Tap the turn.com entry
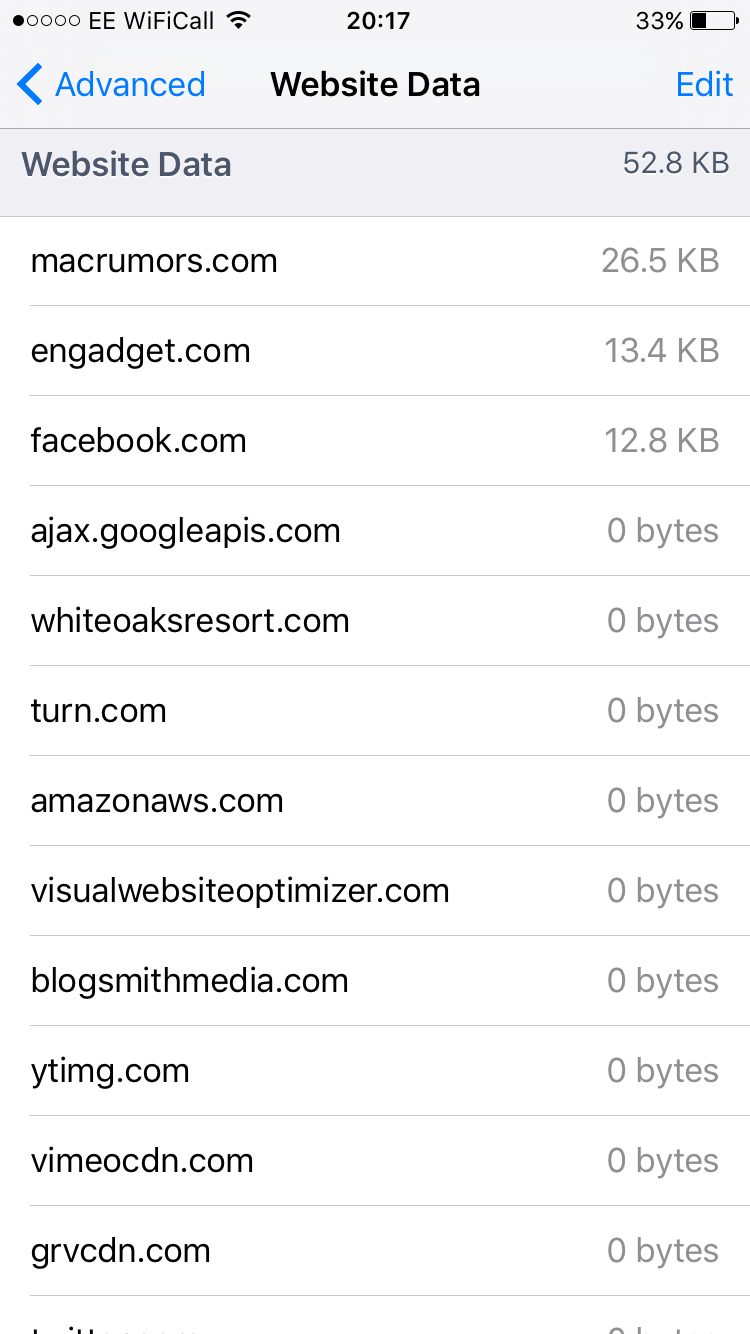 (x=375, y=711)
